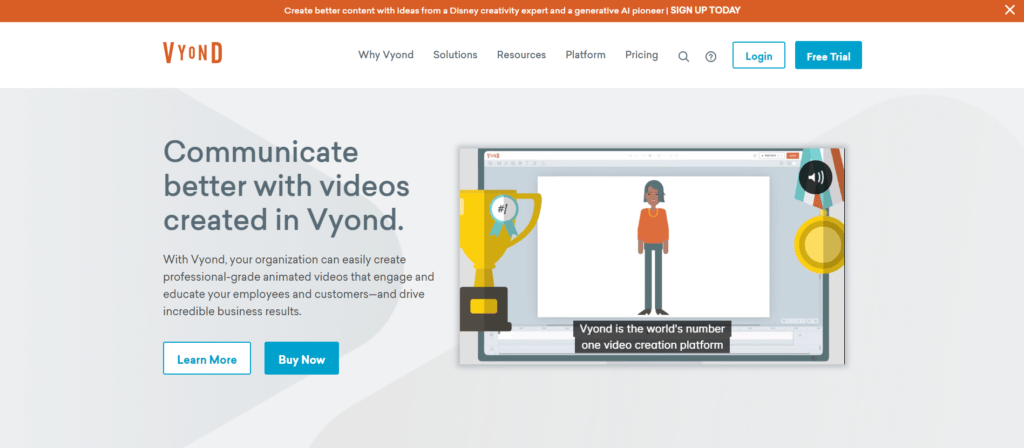The width and height of the screenshot is (1024, 448).
Task: Click the Vyond logo
Action: tap(193, 54)
